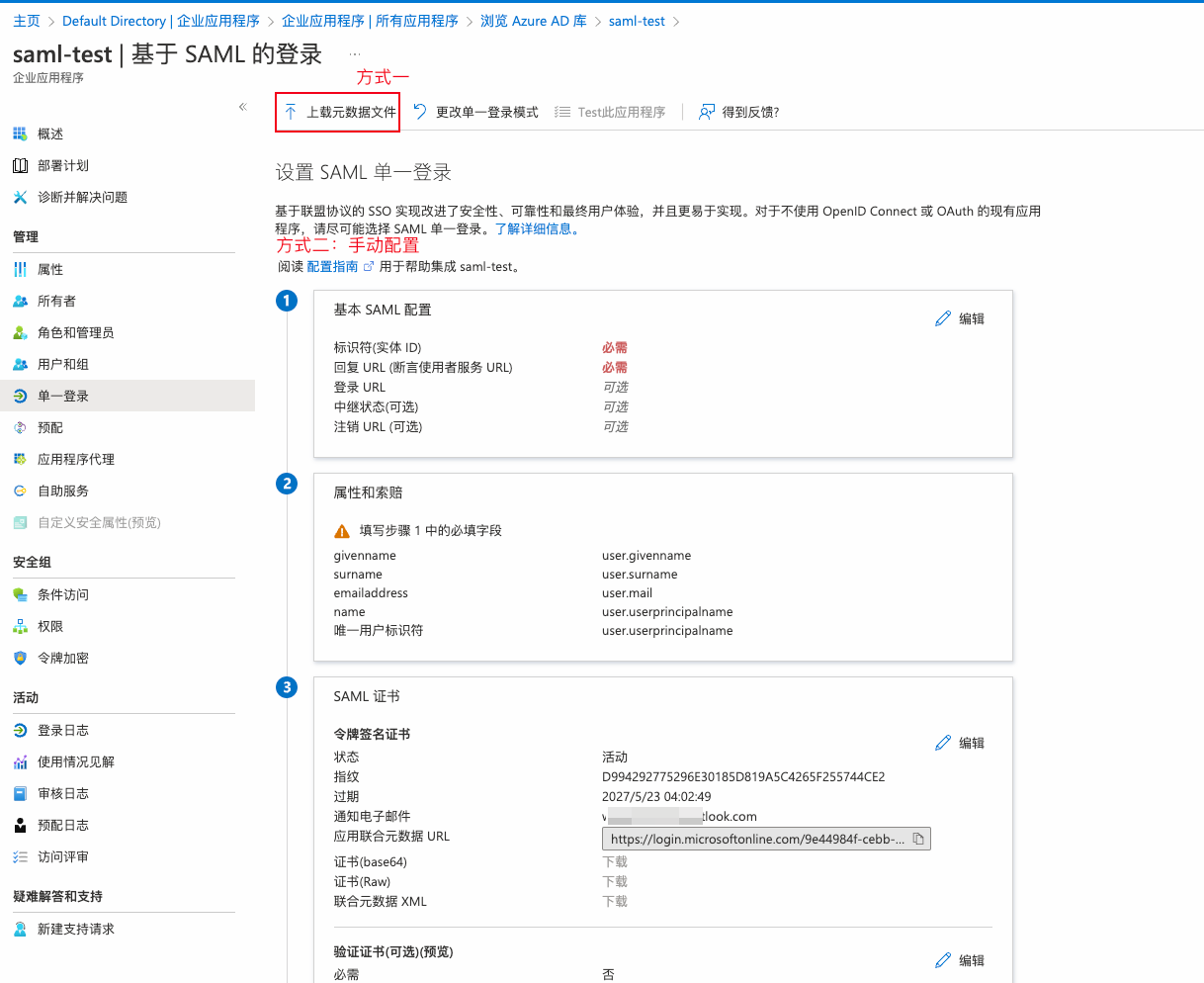Open 企业应用程序 | 所有应用程序 breadcrumb
The height and width of the screenshot is (983, 1204).
click(x=370, y=21)
